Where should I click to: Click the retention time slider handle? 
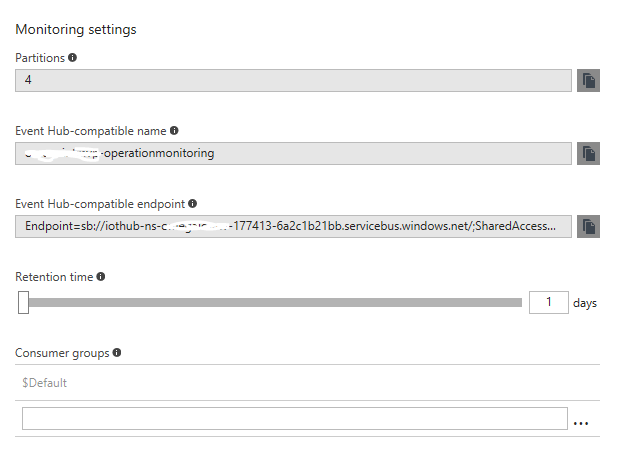tap(23, 302)
